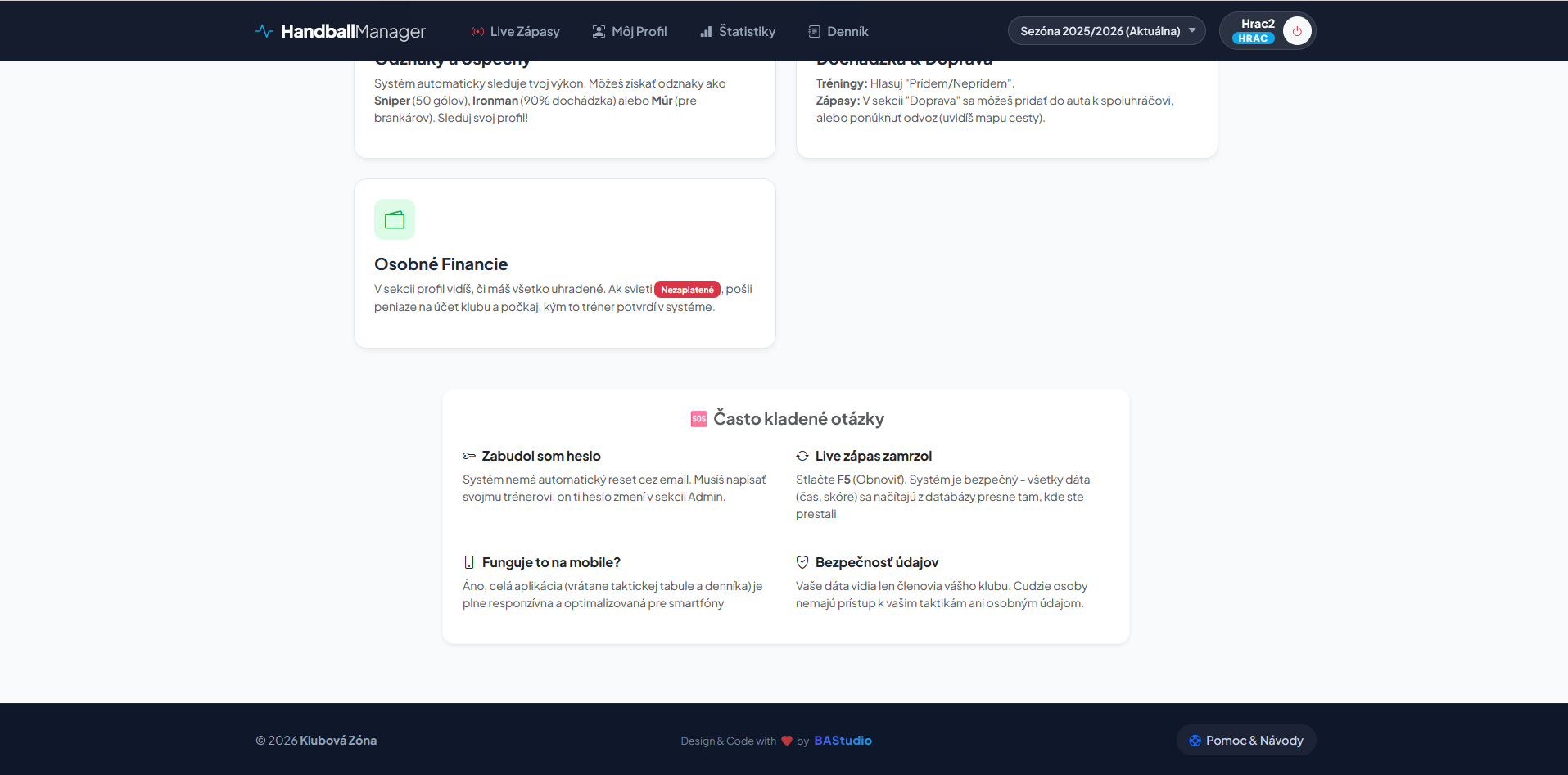Click the phone icon beside Funguje to na mobile
The width and height of the screenshot is (1568, 775).
tap(469, 562)
